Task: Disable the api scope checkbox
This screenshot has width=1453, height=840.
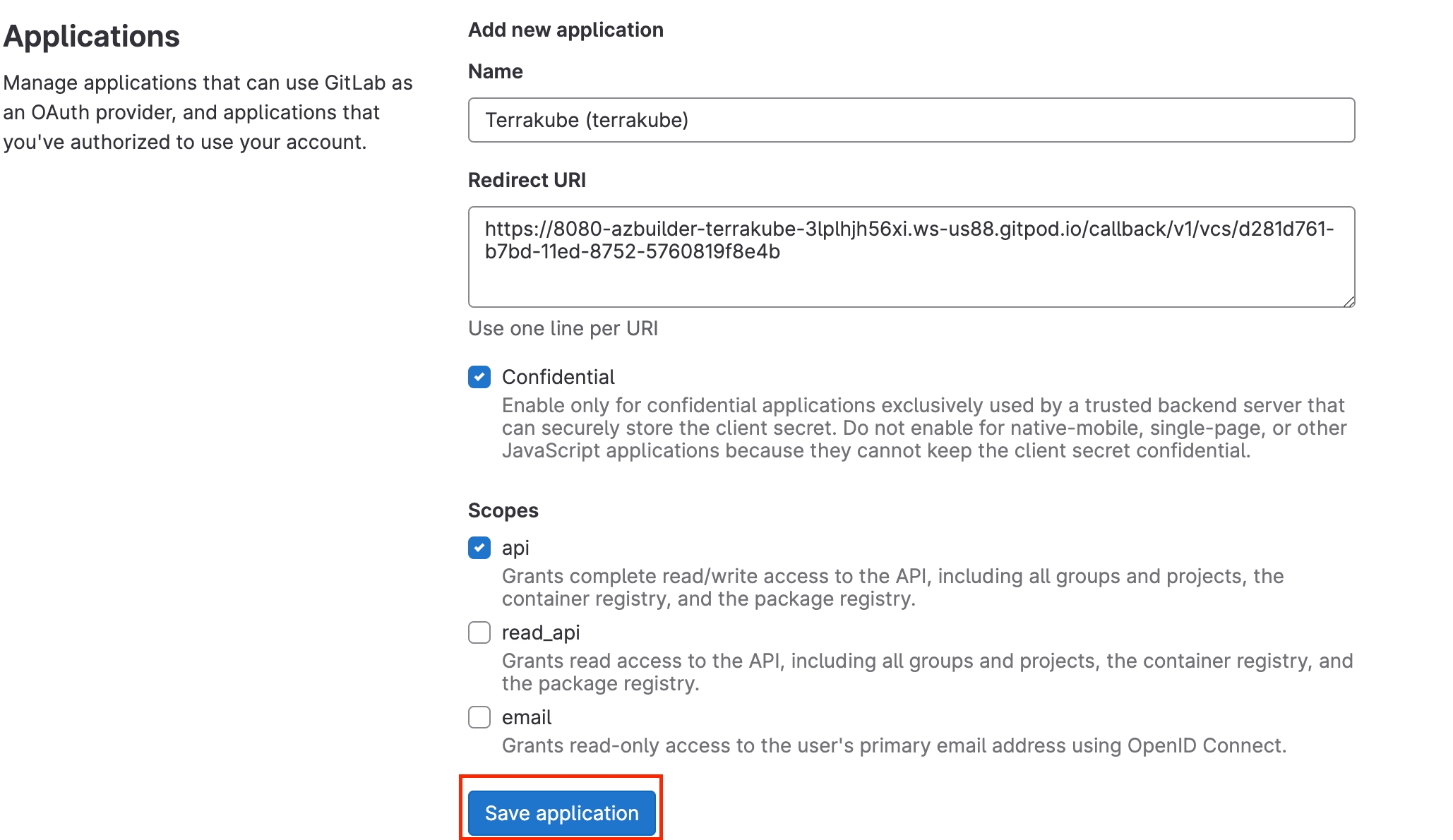Action: tap(479, 548)
